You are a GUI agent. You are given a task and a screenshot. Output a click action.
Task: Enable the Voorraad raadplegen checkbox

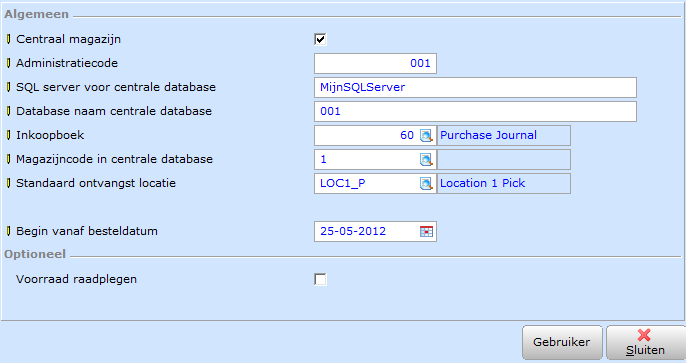pos(320,279)
